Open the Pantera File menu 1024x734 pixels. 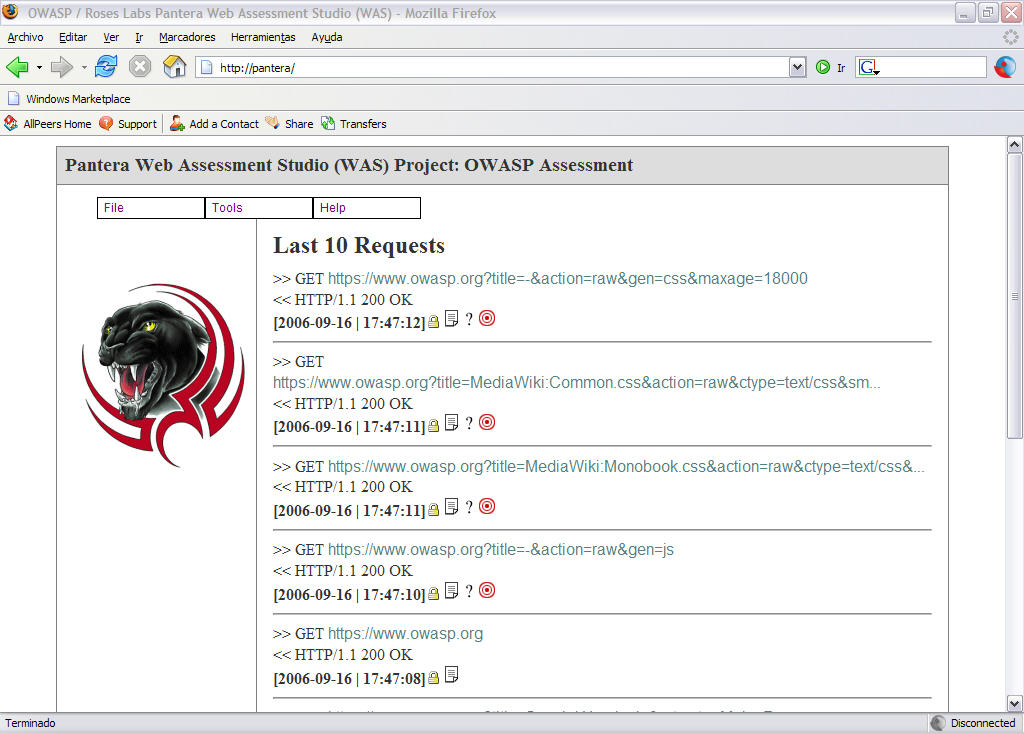[x=151, y=208]
